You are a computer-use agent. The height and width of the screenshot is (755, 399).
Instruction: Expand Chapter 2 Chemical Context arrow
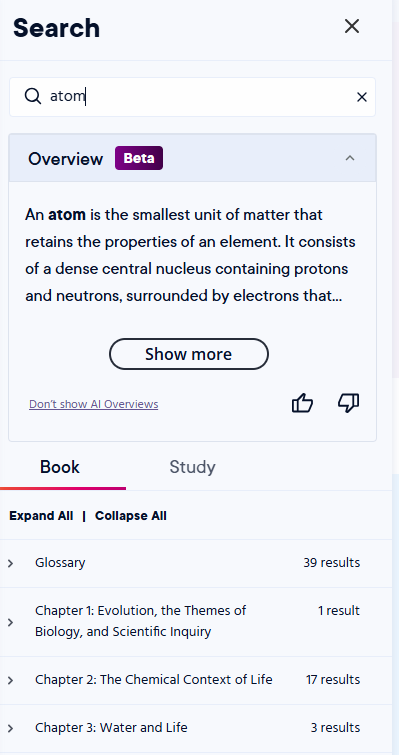tap(11, 680)
